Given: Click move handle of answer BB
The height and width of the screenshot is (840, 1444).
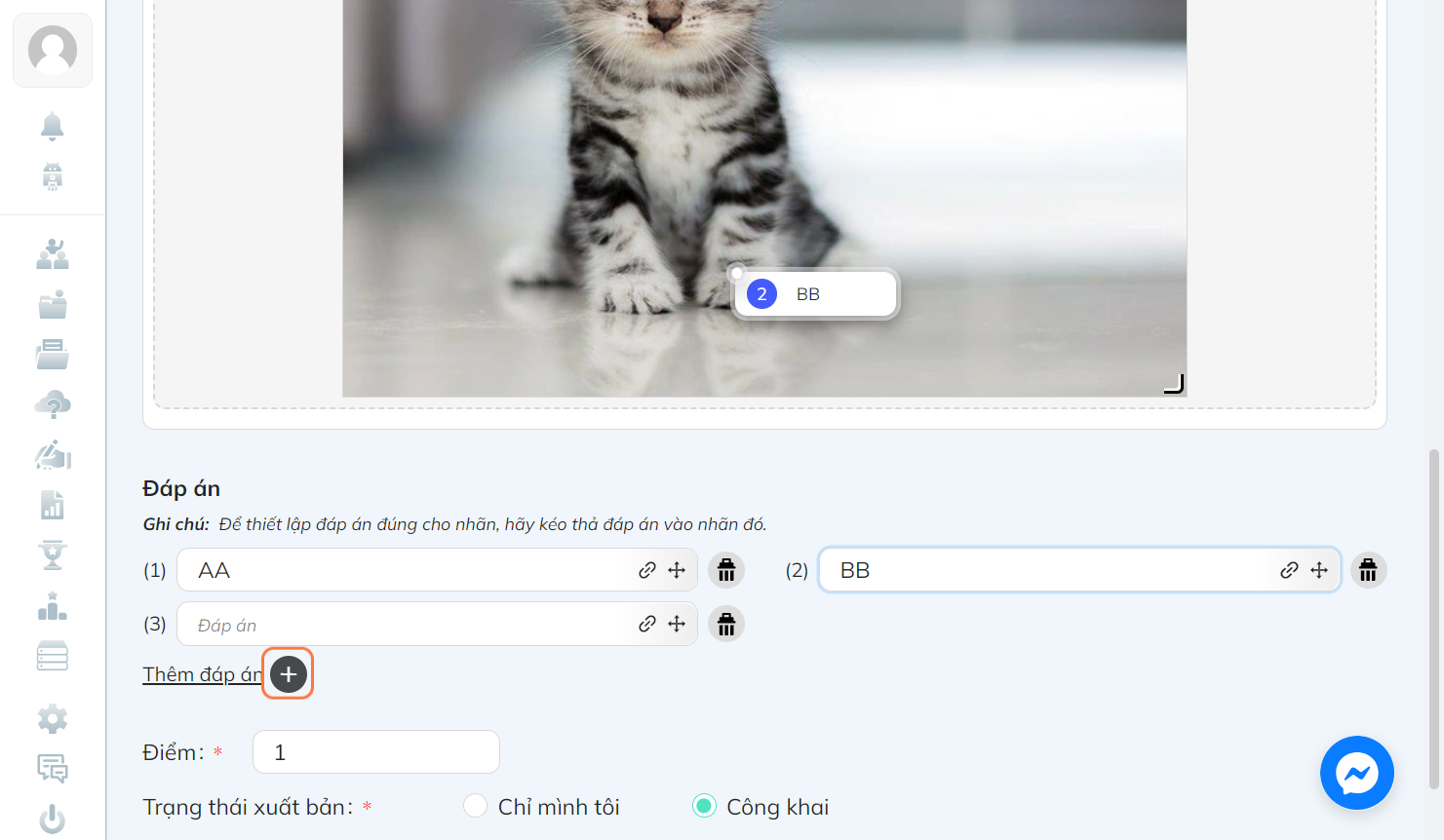Looking at the screenshot, I should [1319, 570].
